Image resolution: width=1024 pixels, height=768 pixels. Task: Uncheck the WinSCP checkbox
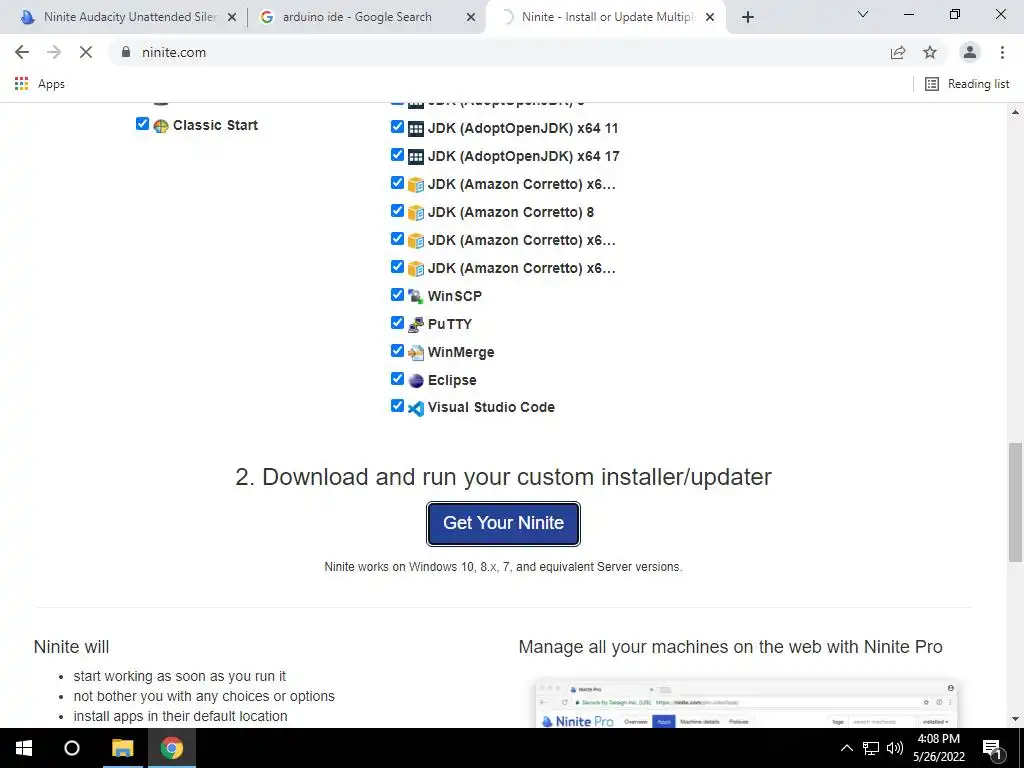pos(397,295)
